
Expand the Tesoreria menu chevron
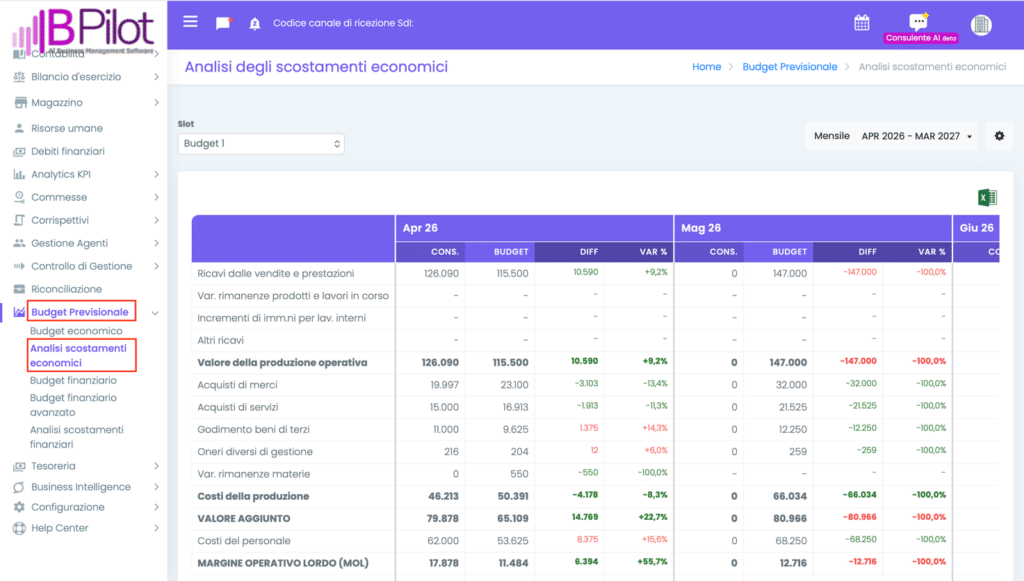[x=156, y=466]
